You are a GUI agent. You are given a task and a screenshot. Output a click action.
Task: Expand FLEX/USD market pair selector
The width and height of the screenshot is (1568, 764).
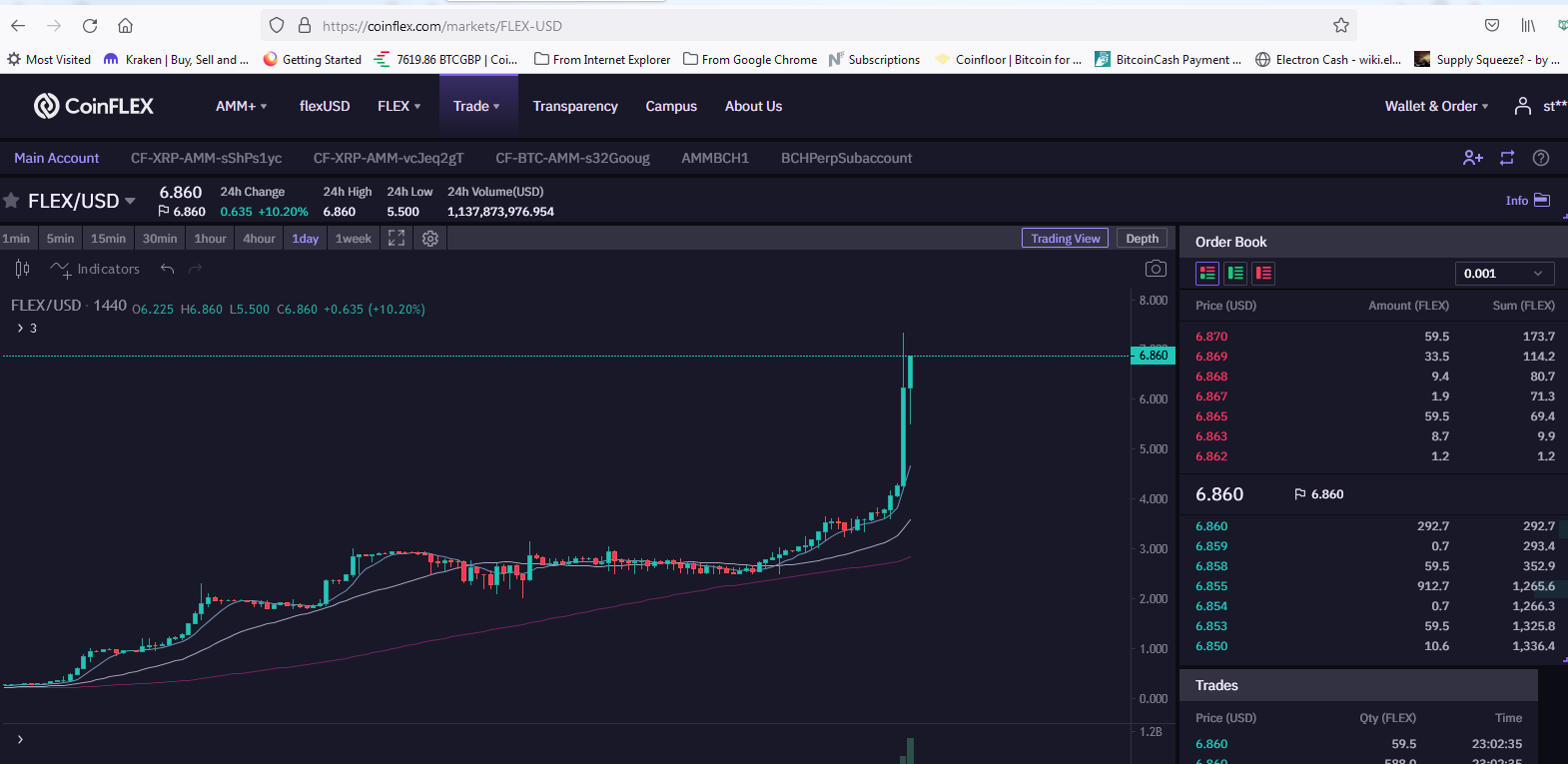(x=82, y=201)
